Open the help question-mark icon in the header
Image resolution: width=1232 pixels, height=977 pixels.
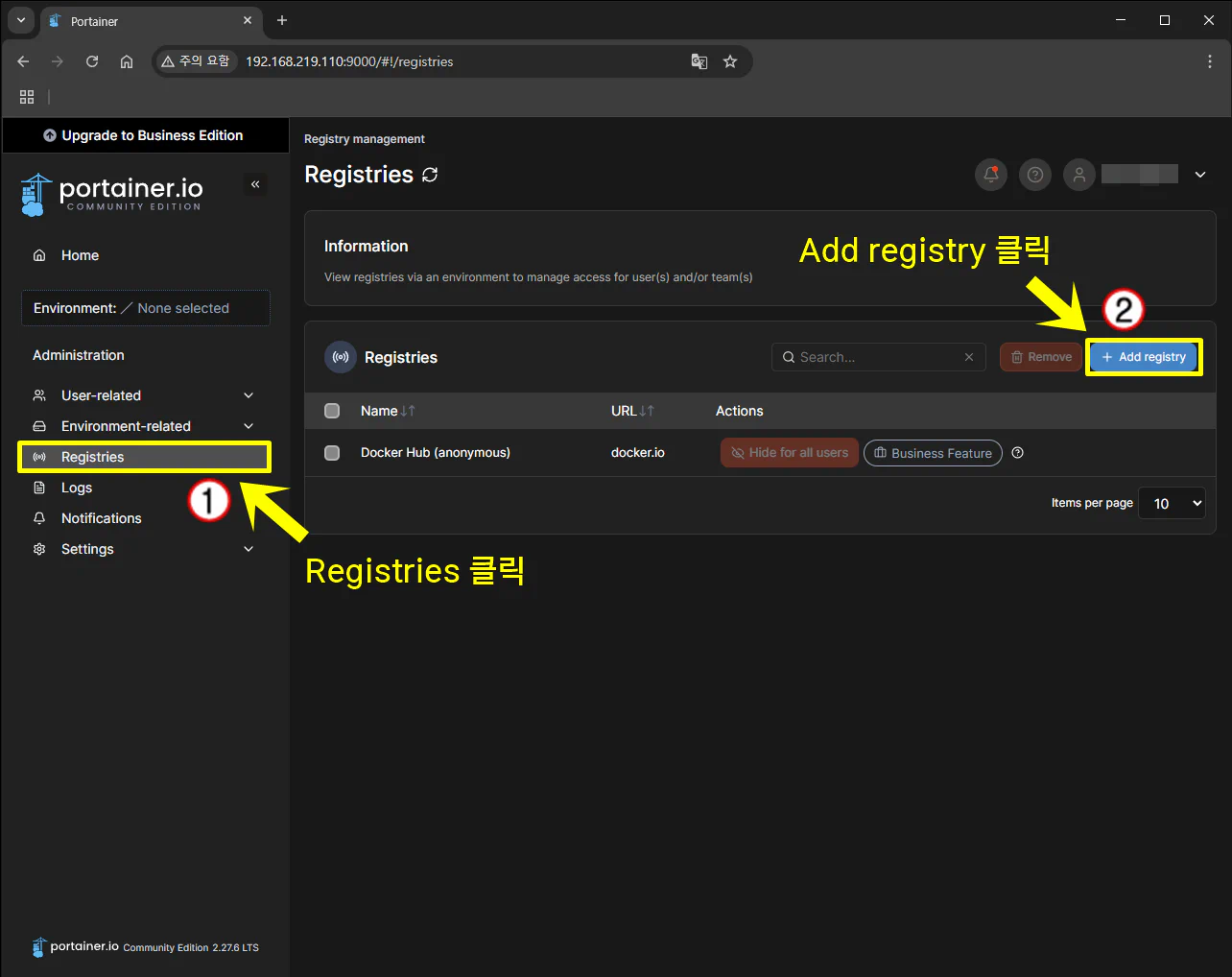pos(1035,175)
